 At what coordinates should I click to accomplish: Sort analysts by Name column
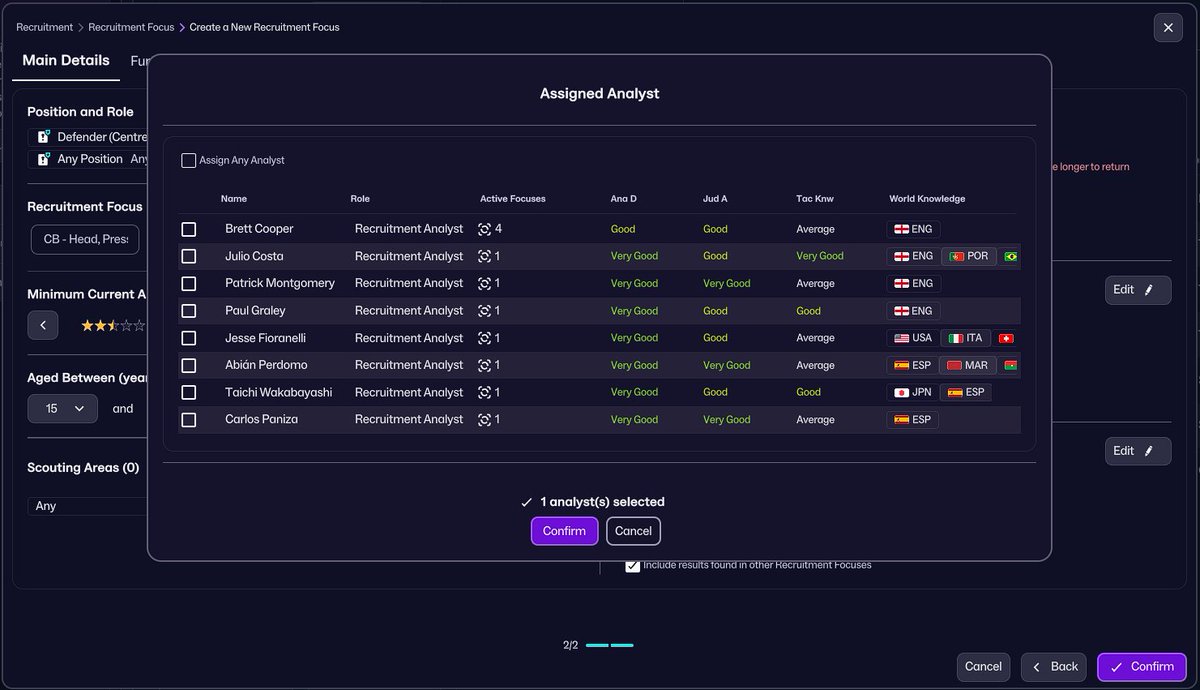234,199
